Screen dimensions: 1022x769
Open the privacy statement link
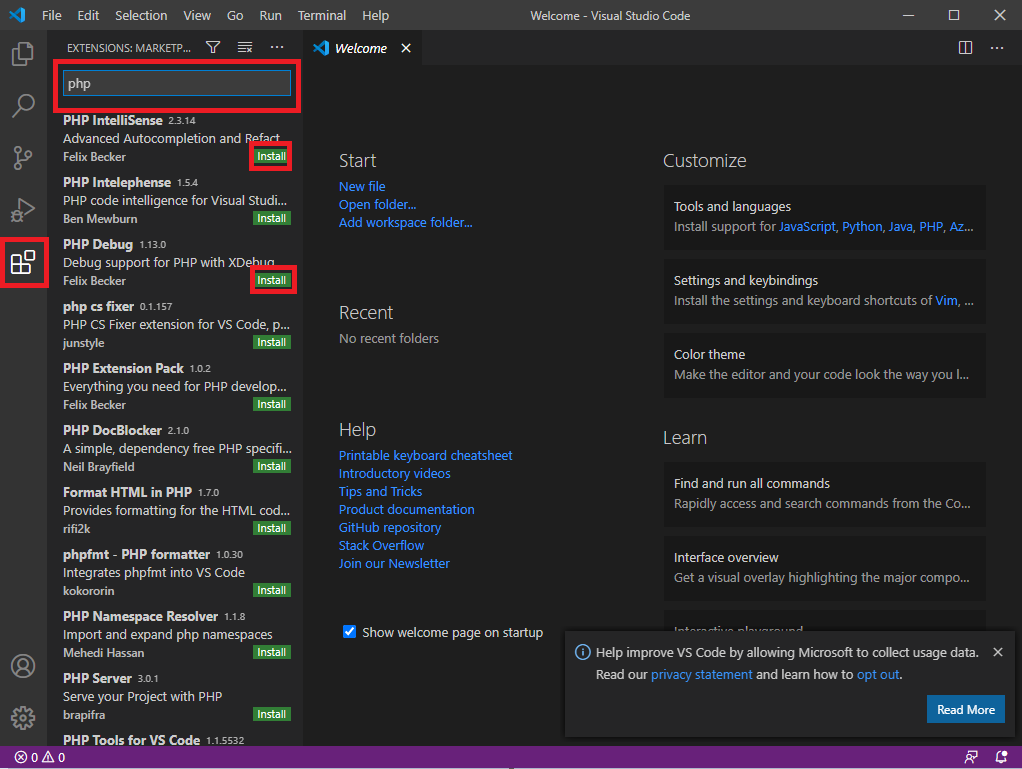pyautogui.click(x=701, y=675)
